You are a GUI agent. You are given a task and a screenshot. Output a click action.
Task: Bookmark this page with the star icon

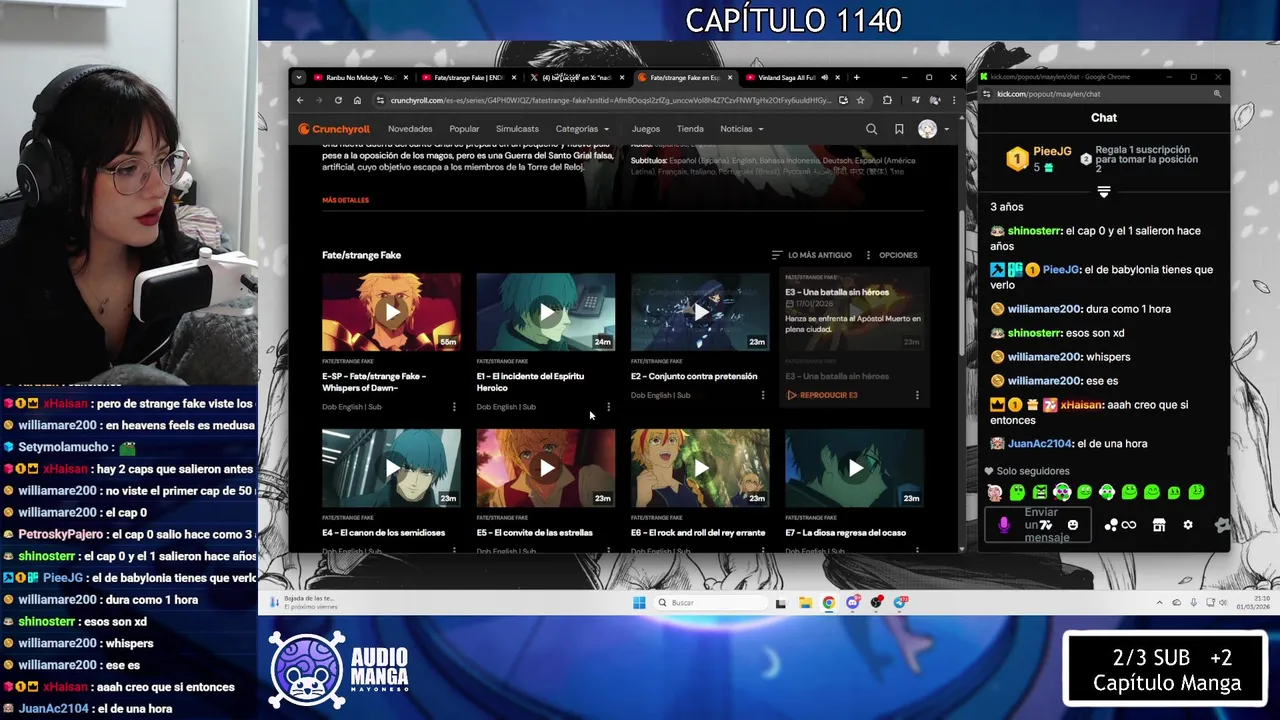tap(860, 100)
